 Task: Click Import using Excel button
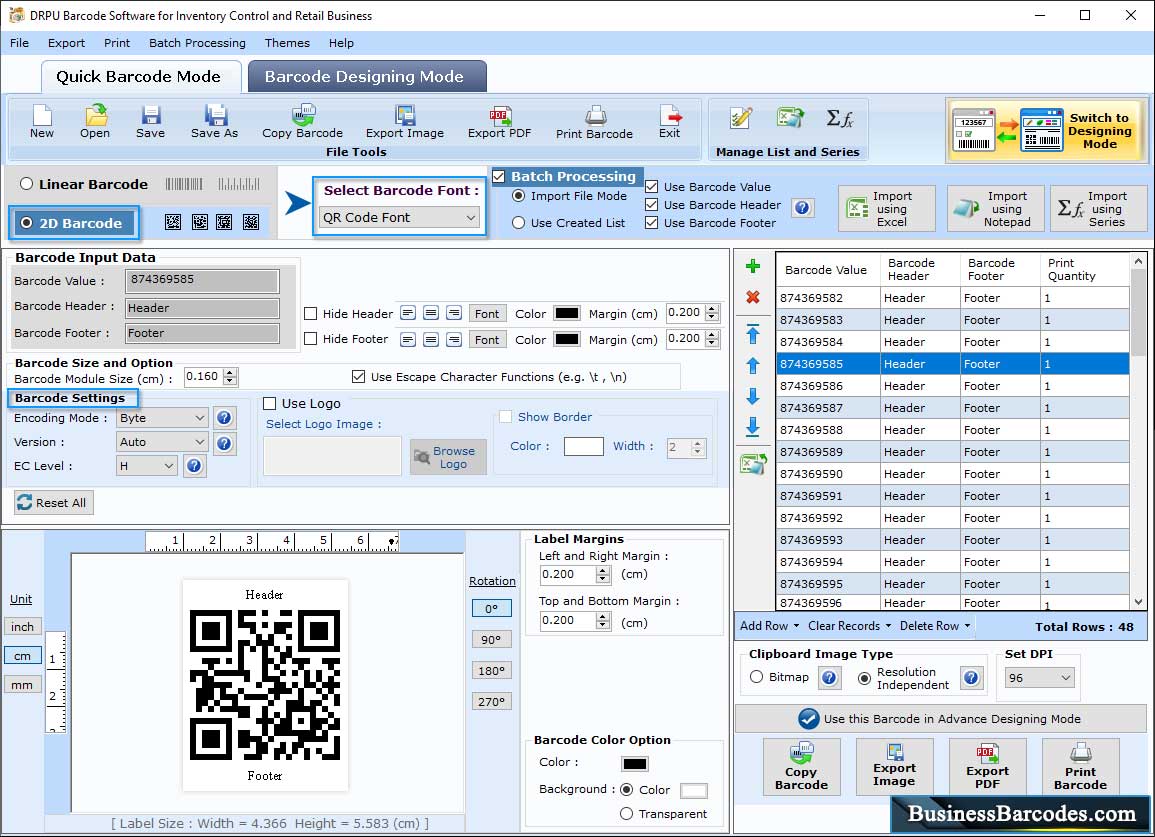pyautogui.click(x=887, y=209)
